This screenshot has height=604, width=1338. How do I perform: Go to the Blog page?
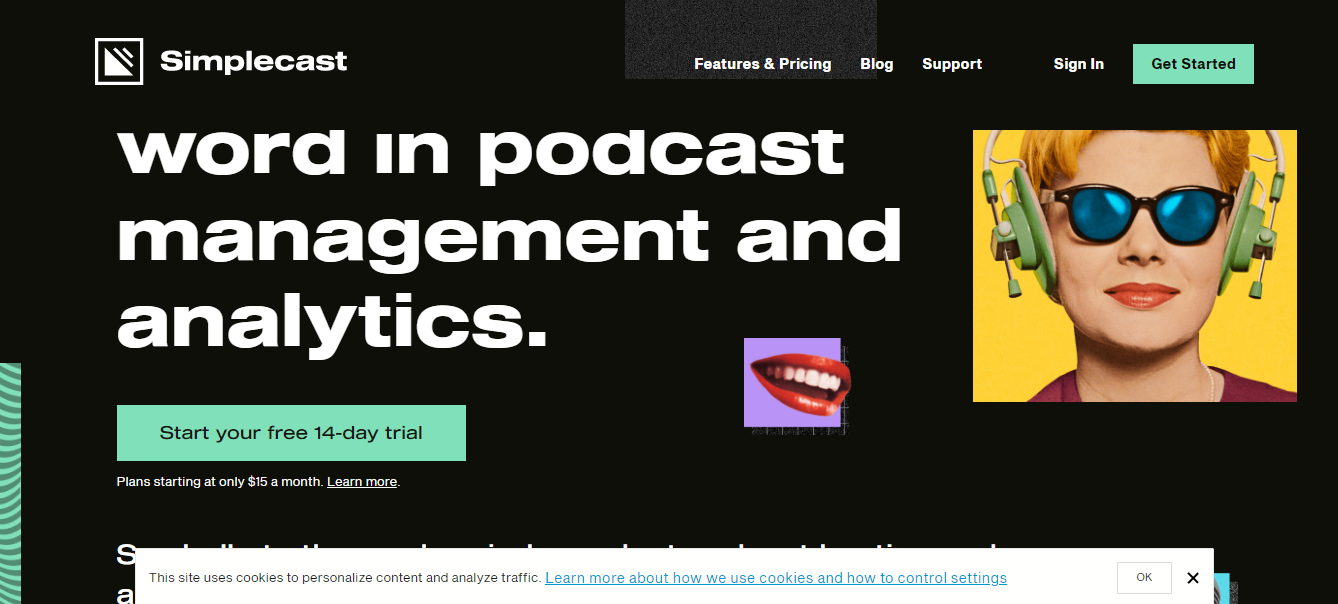876,64
